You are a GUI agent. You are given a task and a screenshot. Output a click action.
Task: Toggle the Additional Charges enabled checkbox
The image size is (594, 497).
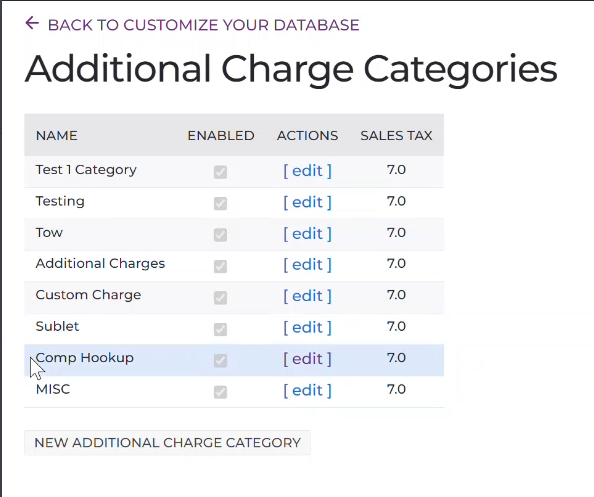(220, 266)
